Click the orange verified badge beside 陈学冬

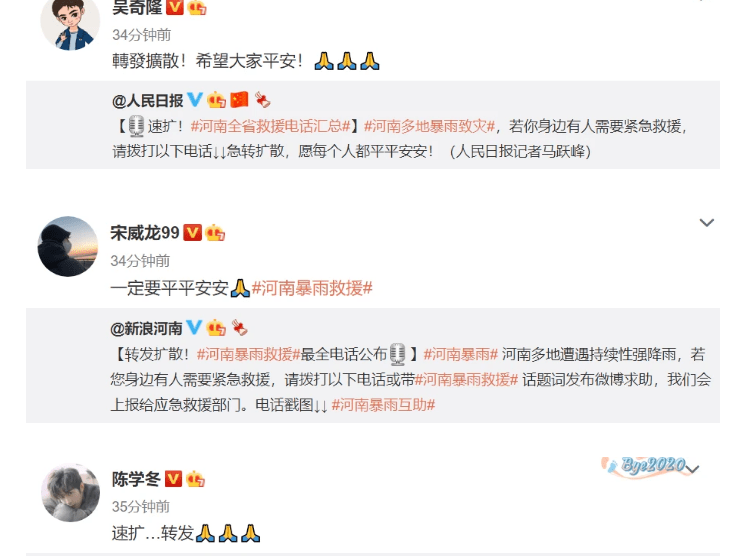(x=173, y=479)
